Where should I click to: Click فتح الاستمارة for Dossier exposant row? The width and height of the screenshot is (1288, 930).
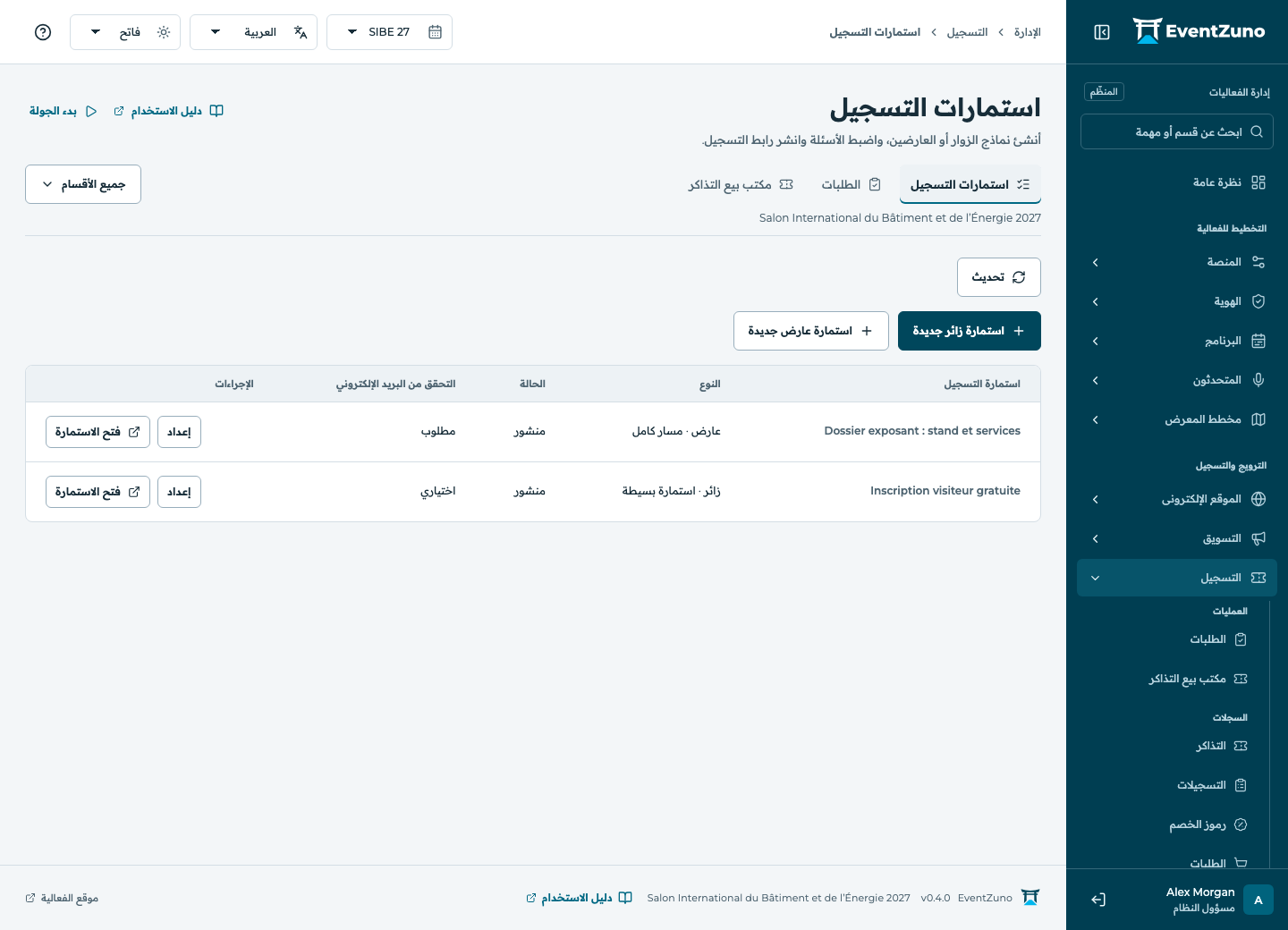click(97, 432)
